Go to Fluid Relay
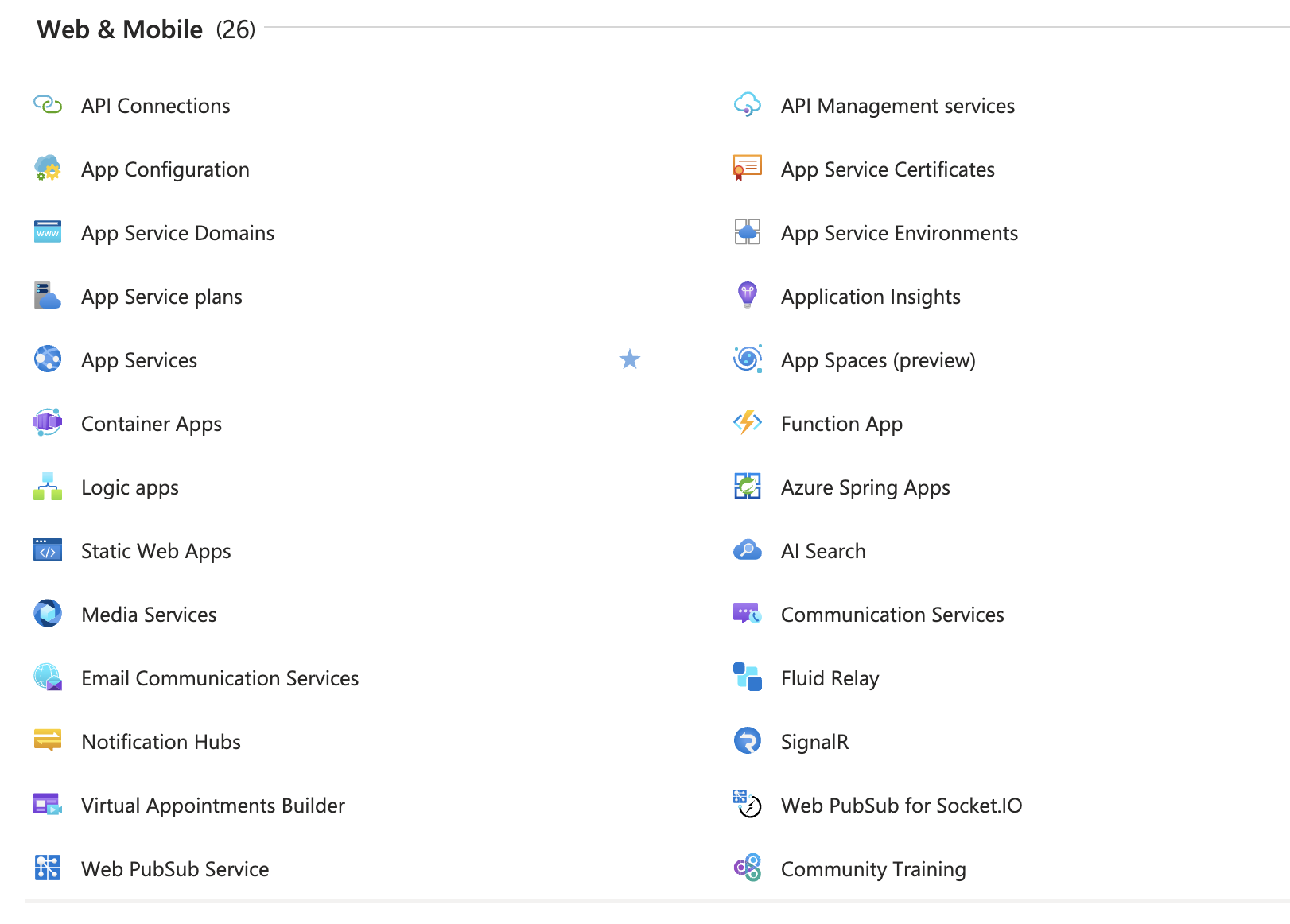Image resolution: width=1290 pixels, height=924 pixels. [x=830, y=678]
